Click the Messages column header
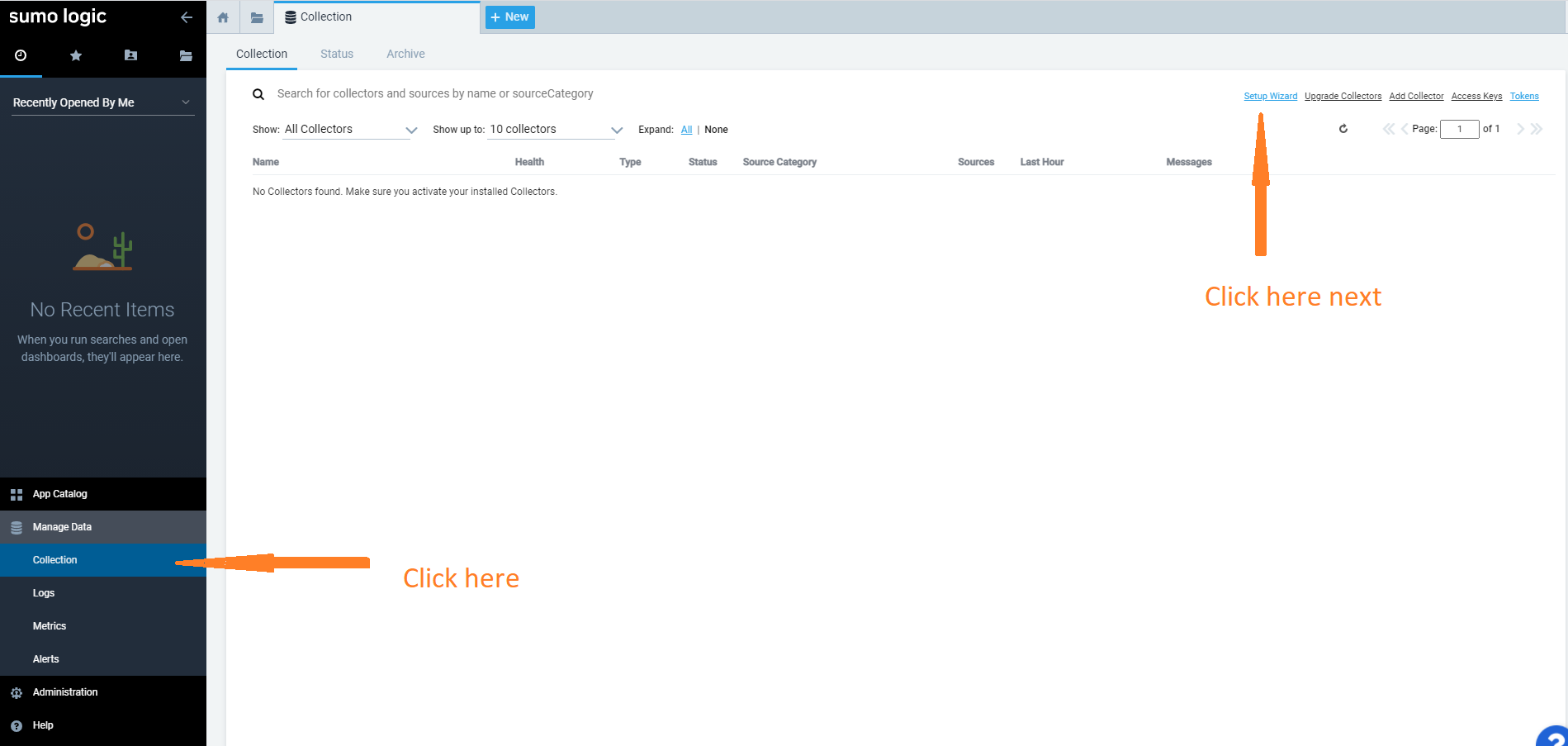The width and height of the screenshot is (1568, 746). [1189, 162]
